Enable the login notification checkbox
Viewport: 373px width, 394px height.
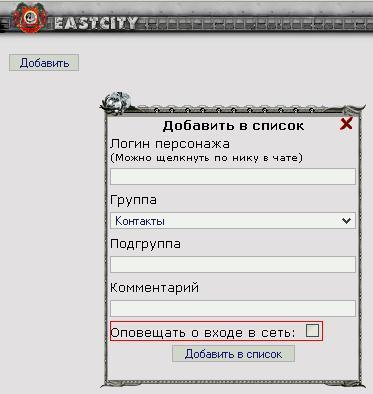pyautogui.click(x=312, y=331)
